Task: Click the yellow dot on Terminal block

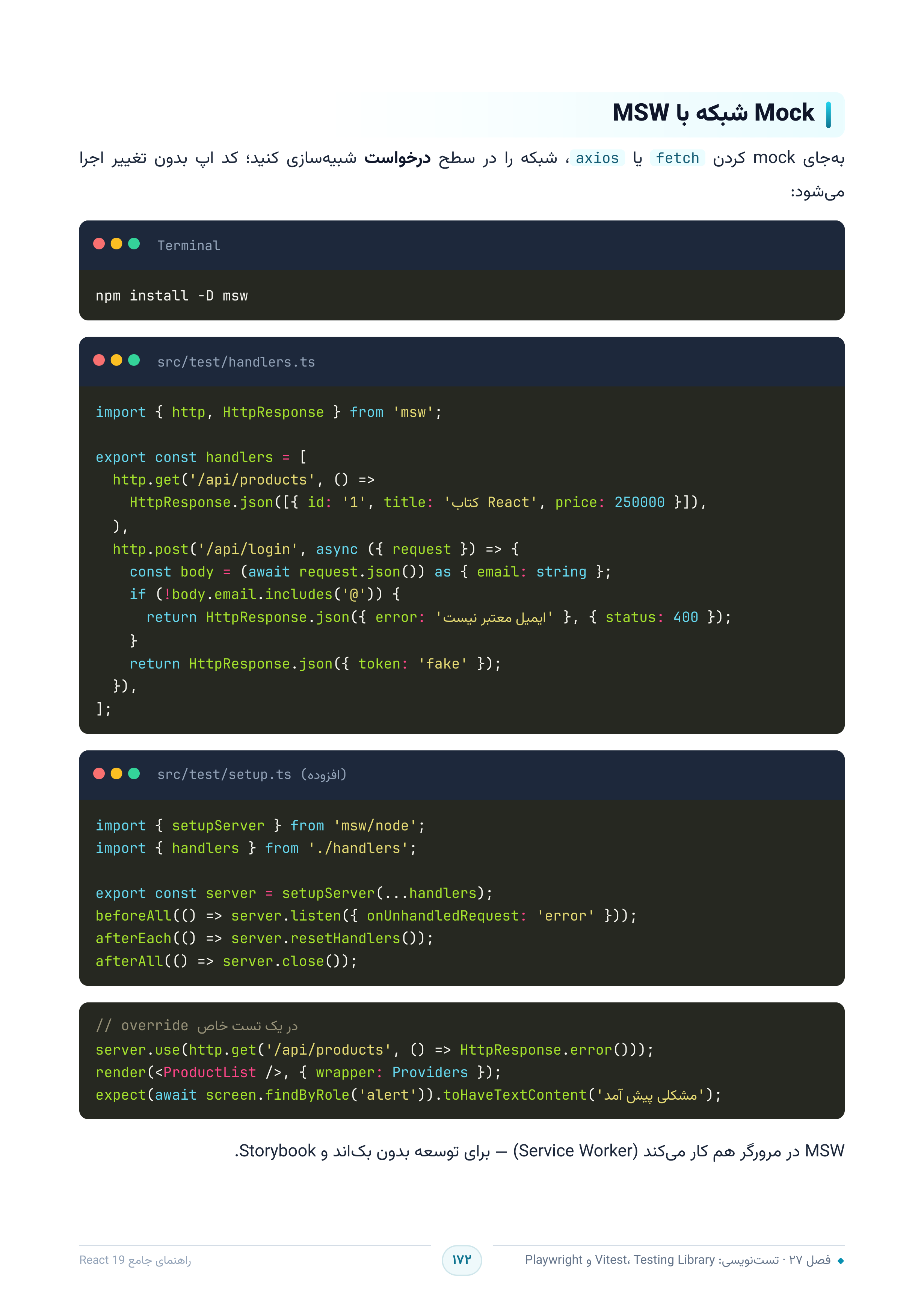Action: coord(117,244)
